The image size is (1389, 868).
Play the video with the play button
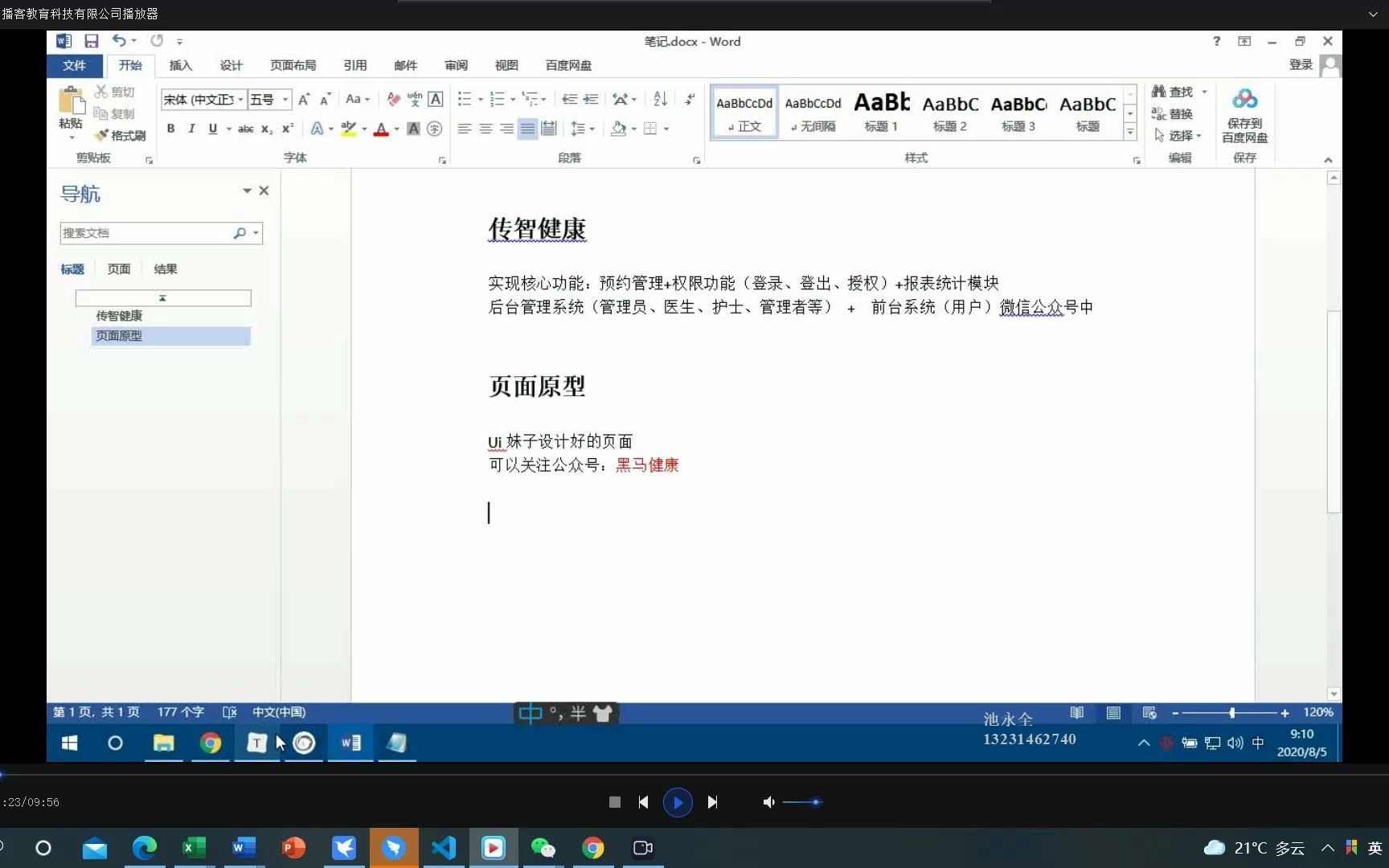tap(678, 802)
